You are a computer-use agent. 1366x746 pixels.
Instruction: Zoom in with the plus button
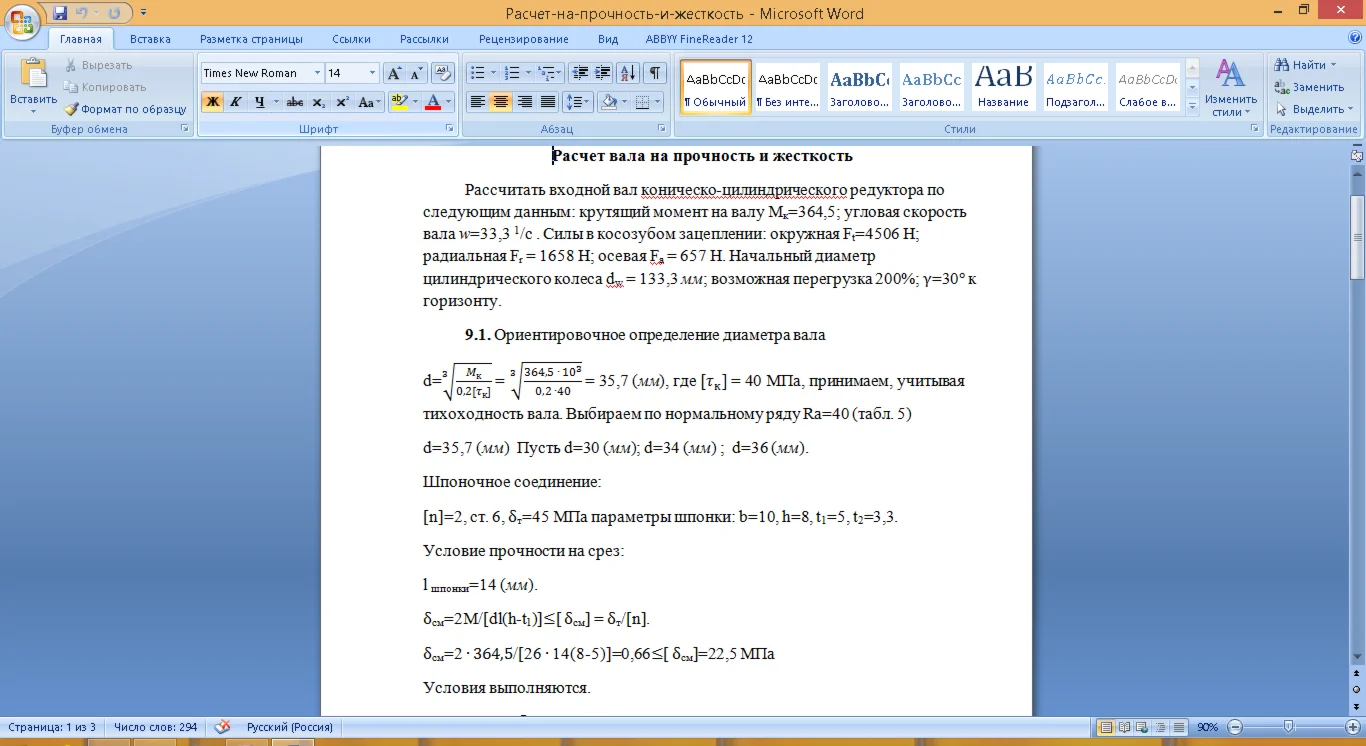point(1351,727)
